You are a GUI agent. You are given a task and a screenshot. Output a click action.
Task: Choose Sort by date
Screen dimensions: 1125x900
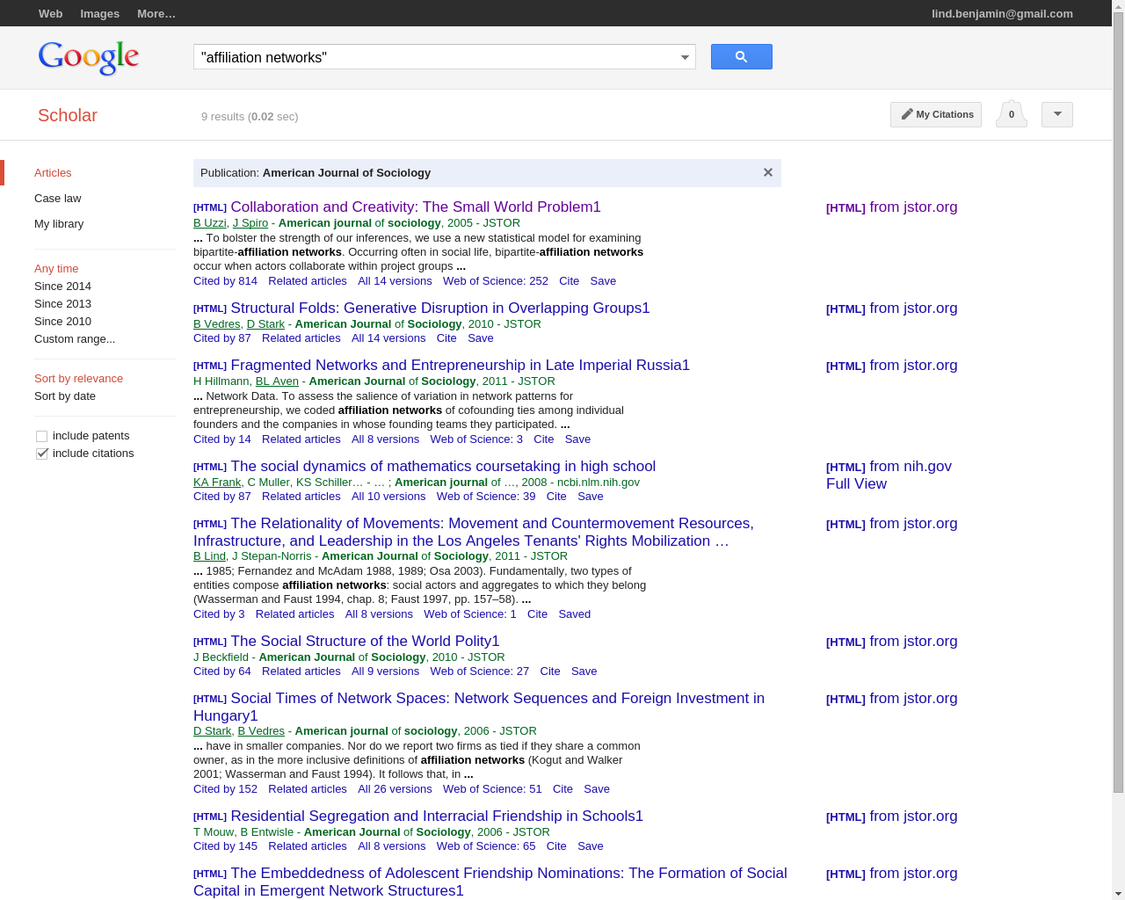(x=65, y=396)
